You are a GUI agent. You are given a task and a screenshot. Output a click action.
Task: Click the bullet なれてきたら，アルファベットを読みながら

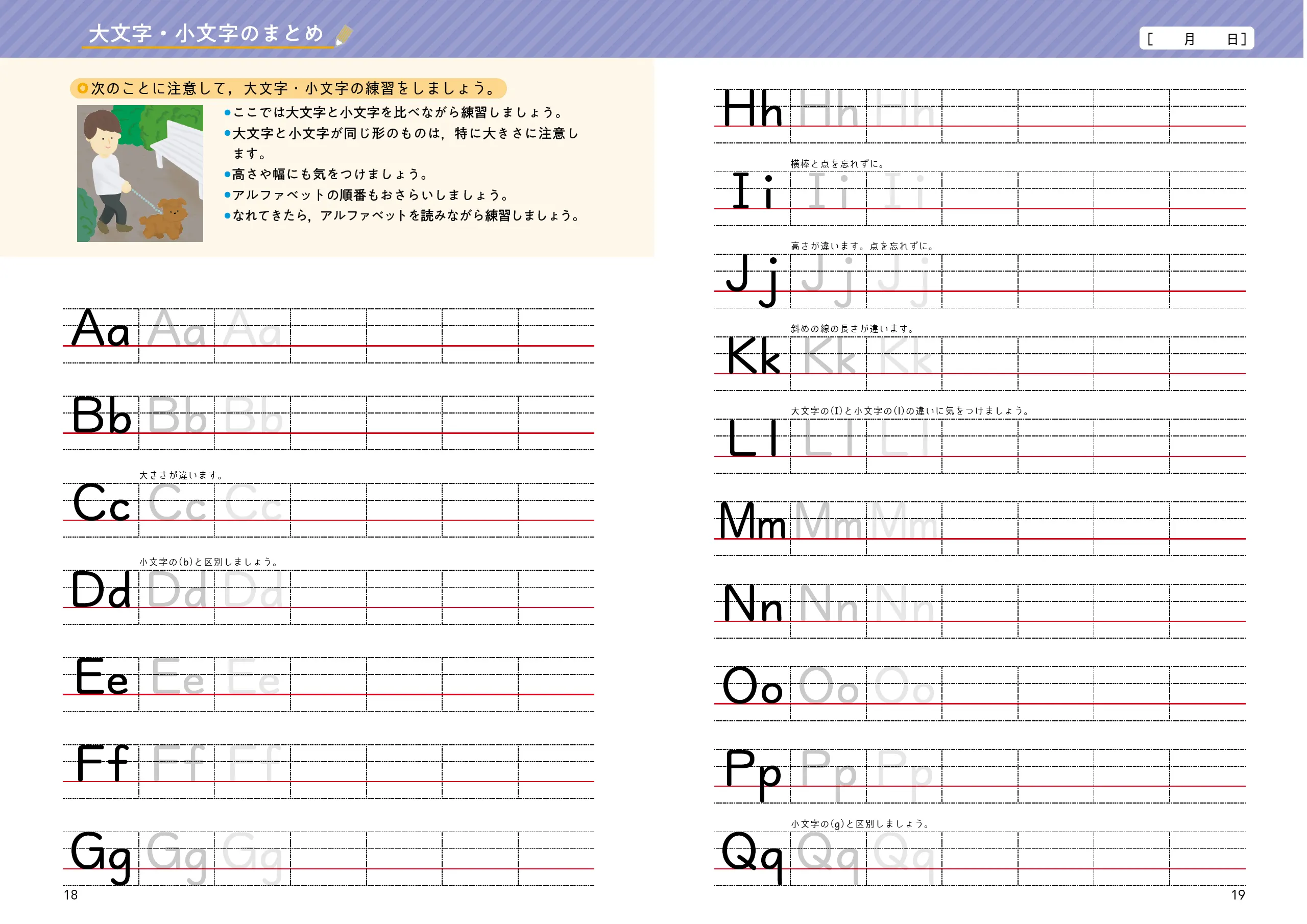point(403,216)
